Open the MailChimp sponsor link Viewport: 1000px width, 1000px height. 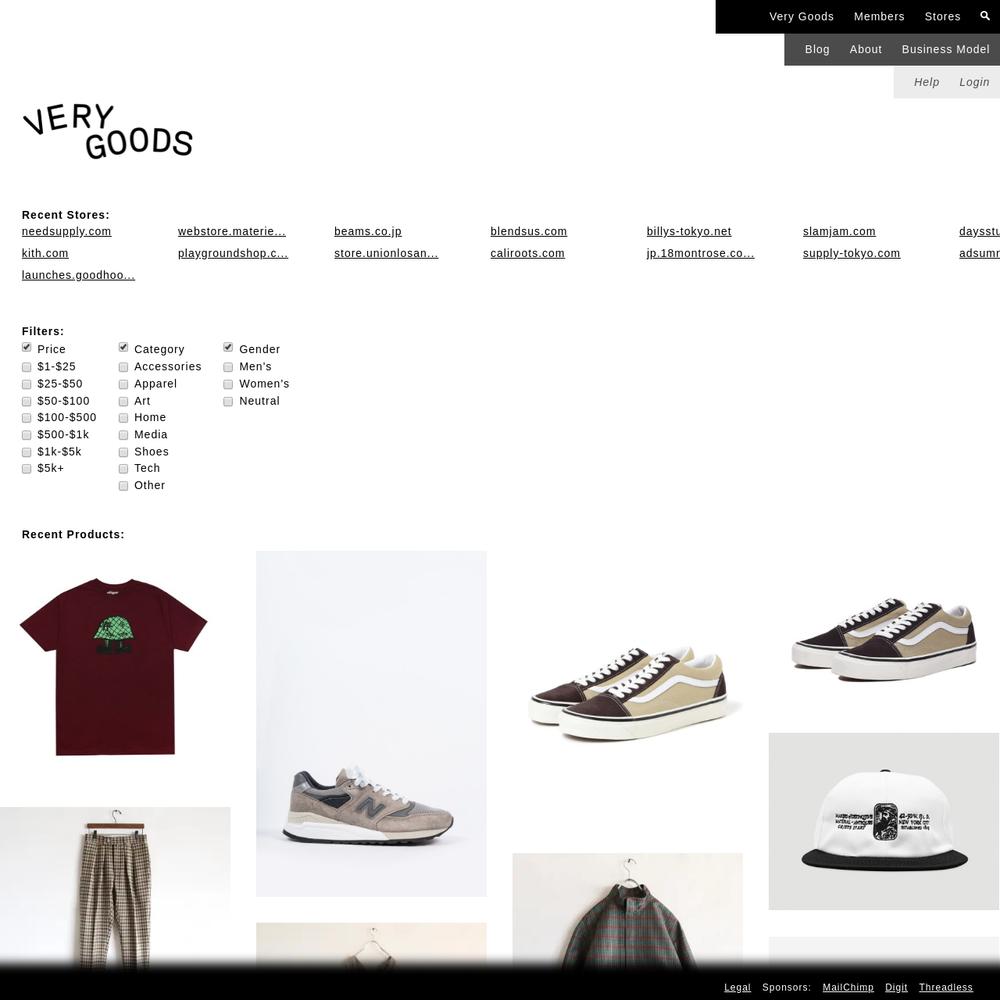pos(848,987)
